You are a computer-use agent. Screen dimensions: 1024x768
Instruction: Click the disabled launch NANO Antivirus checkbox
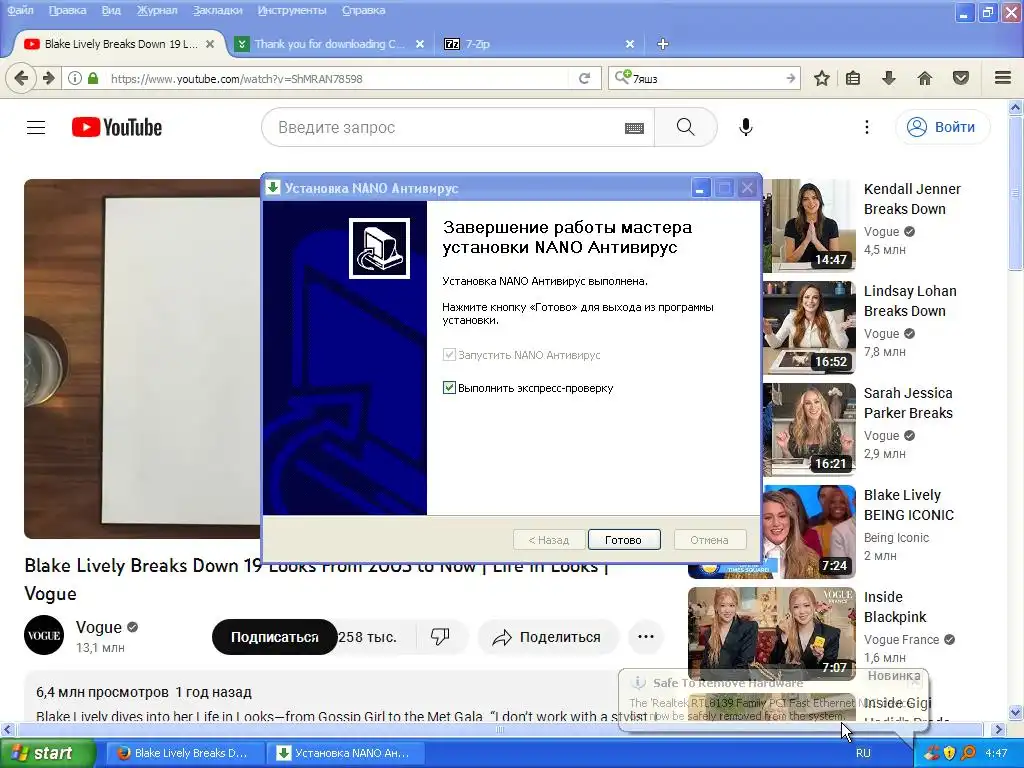click(x=449, y=355)
